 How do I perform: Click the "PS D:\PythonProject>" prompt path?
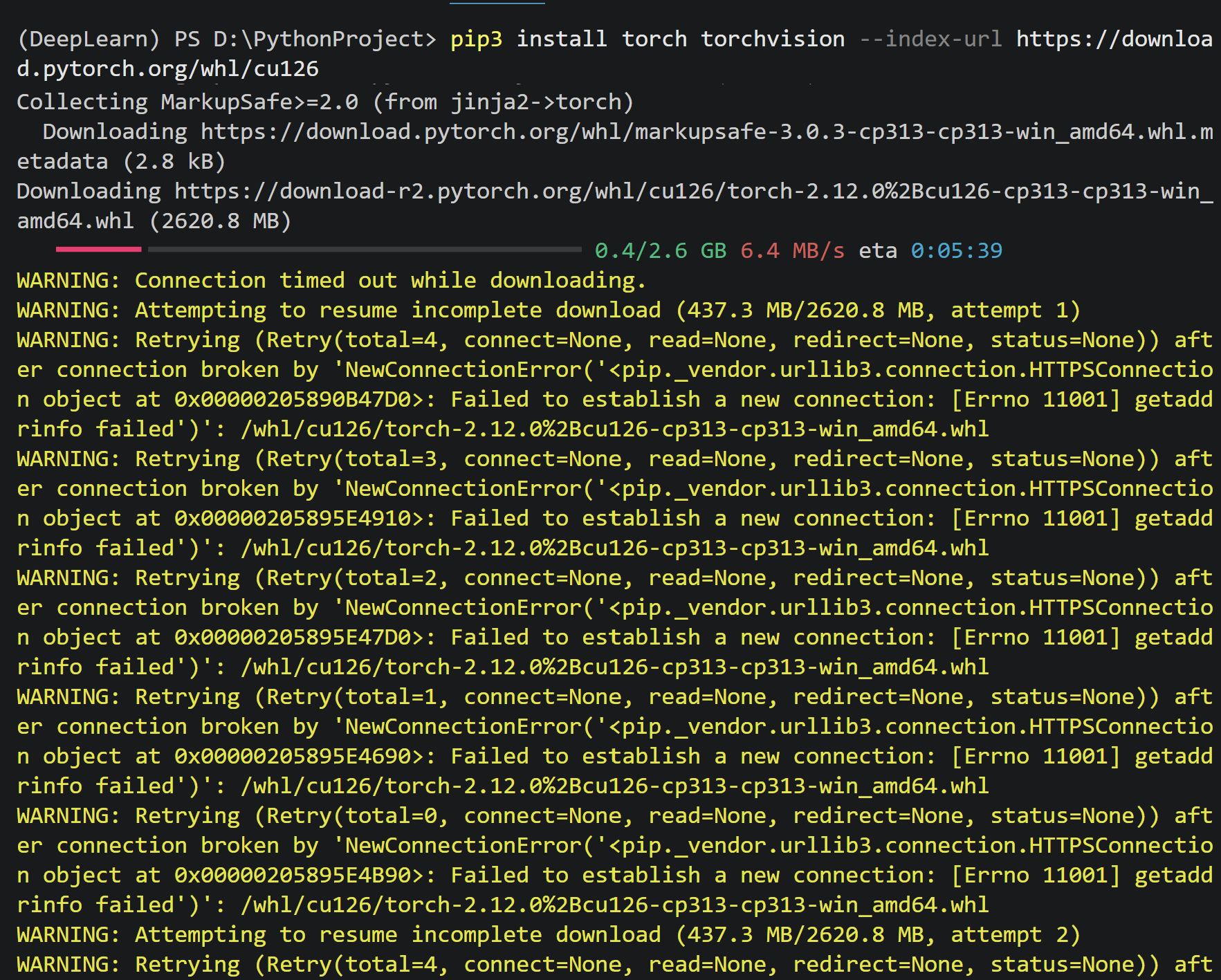306,39
